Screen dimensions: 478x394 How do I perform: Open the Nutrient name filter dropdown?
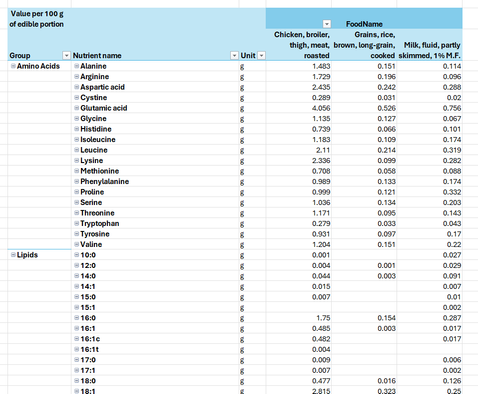click(234, 55)
